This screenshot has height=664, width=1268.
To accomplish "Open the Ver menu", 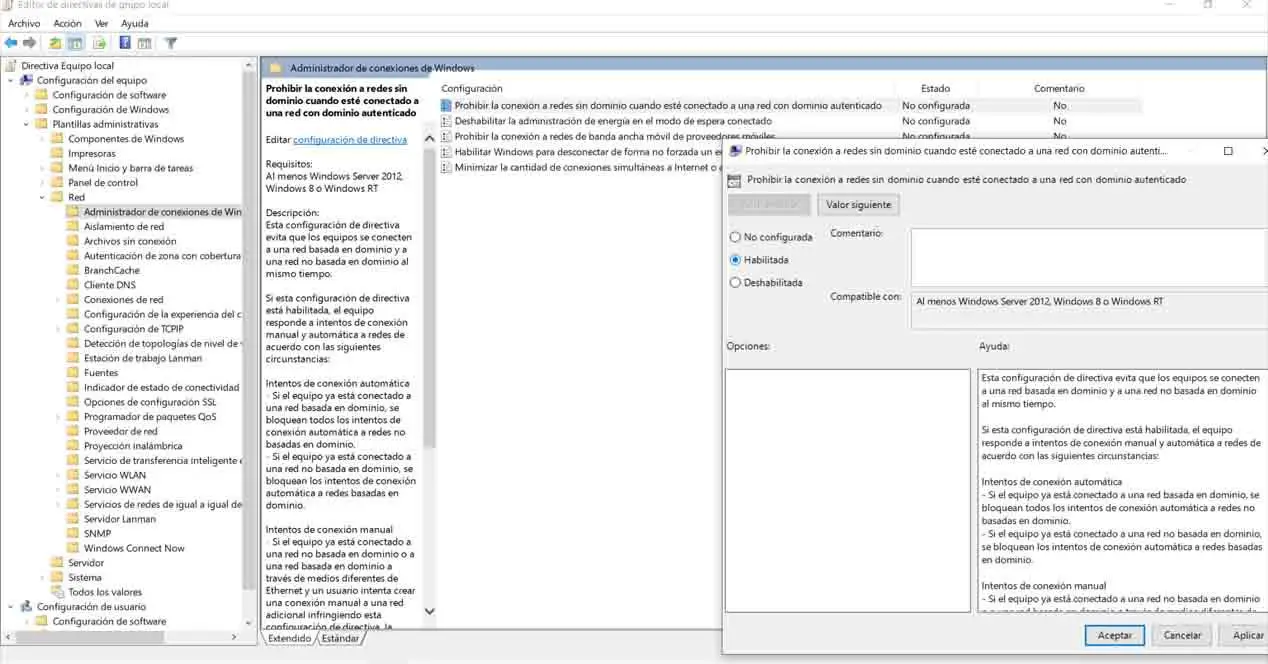I will click(x=101, y=23).
